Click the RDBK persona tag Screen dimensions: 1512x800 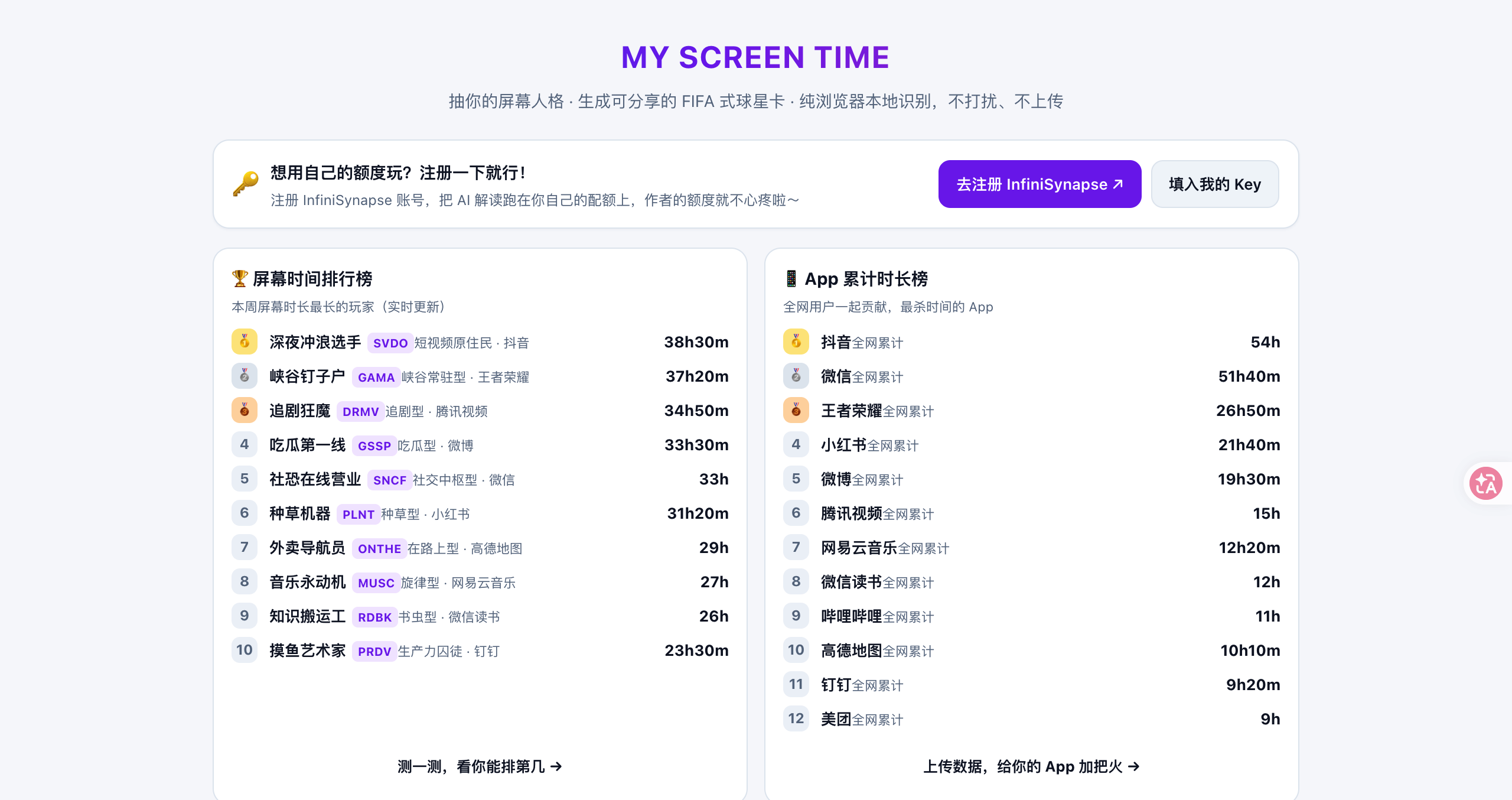pos(374,617)
